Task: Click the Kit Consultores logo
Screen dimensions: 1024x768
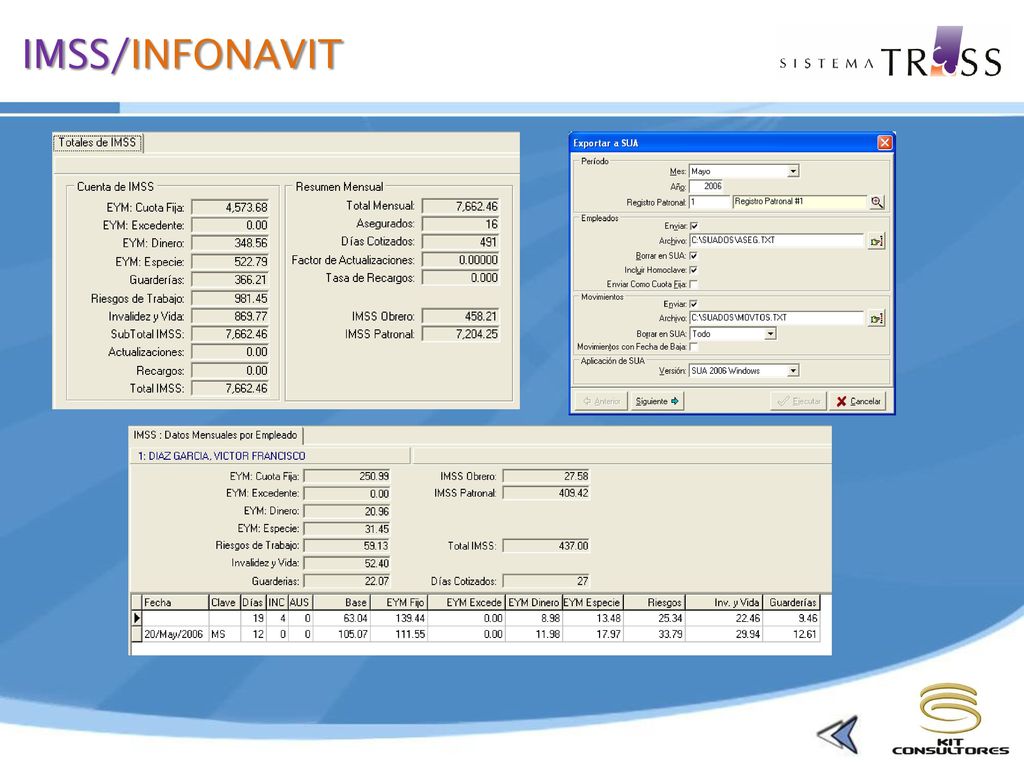Action: (x=950, y=719)
